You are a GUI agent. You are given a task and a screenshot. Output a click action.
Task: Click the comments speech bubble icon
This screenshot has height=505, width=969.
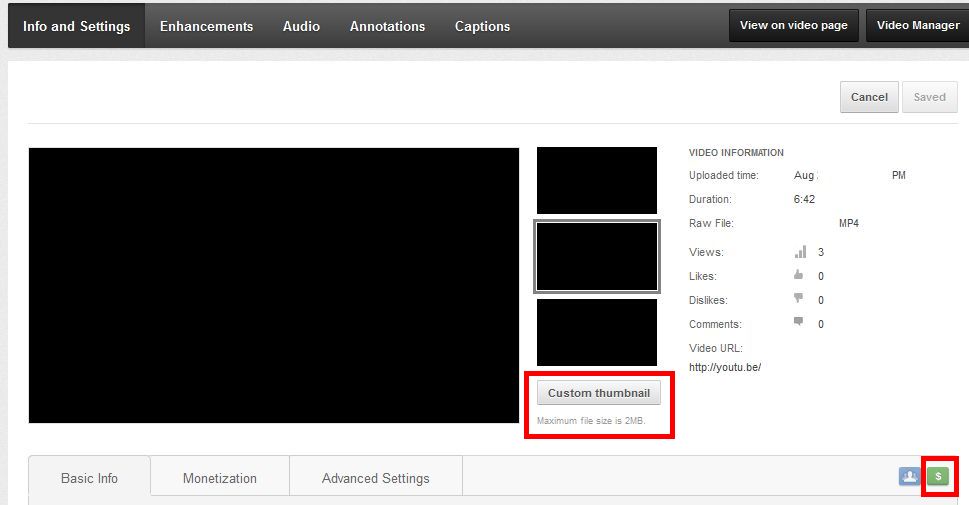coord(798,321)
